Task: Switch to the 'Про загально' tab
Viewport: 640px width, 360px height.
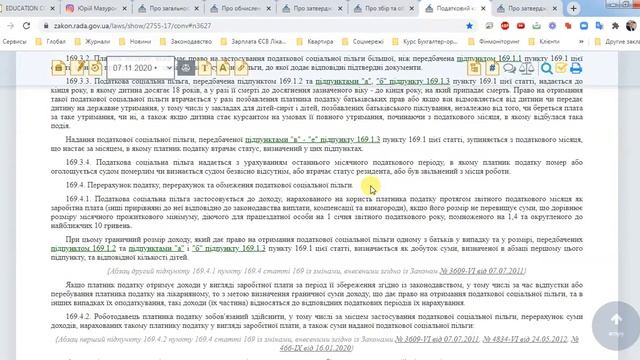Action: point(168,8)
